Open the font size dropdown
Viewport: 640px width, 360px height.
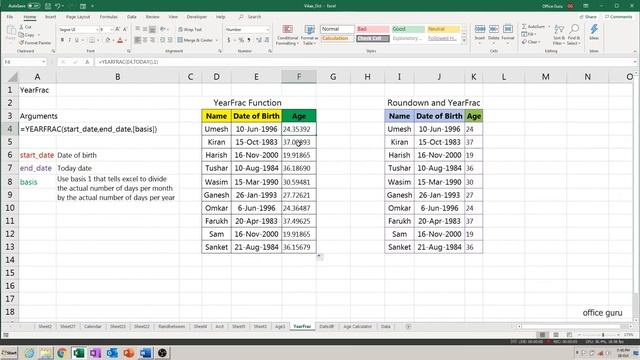(x=111, y=29)
